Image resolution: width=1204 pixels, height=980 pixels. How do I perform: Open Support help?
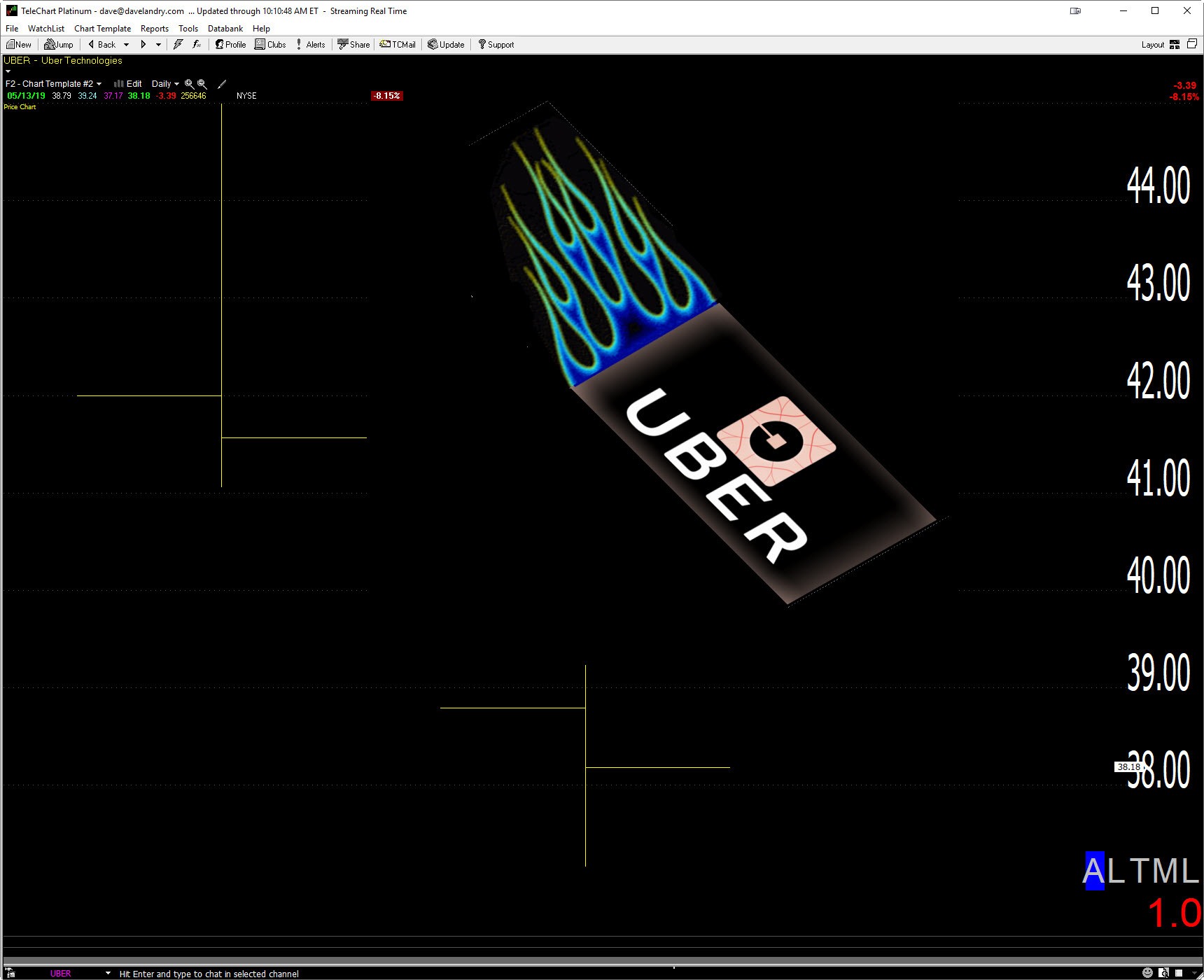(496, 44)
